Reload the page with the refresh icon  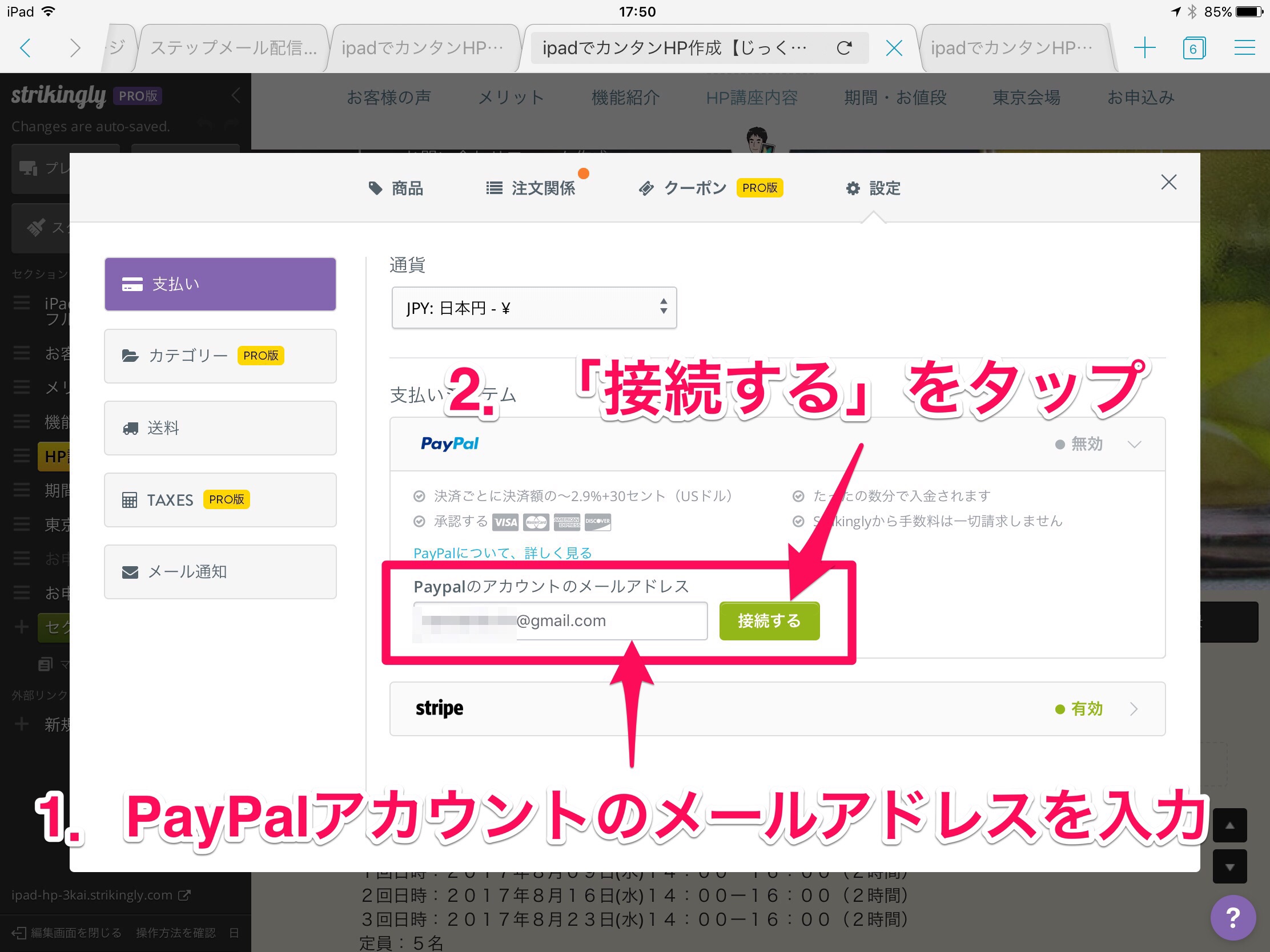(x=844, y=47)
